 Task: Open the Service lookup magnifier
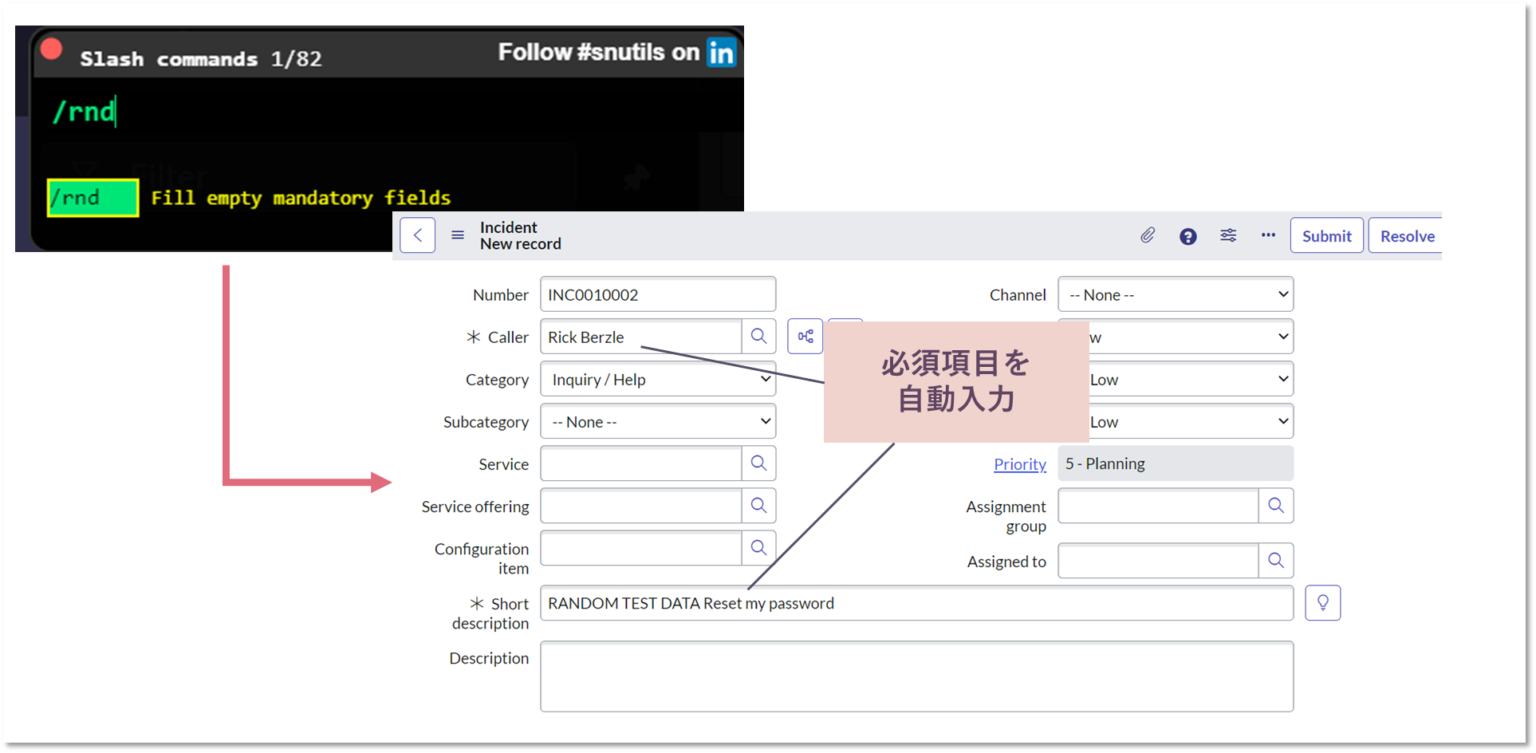[759, 463]
